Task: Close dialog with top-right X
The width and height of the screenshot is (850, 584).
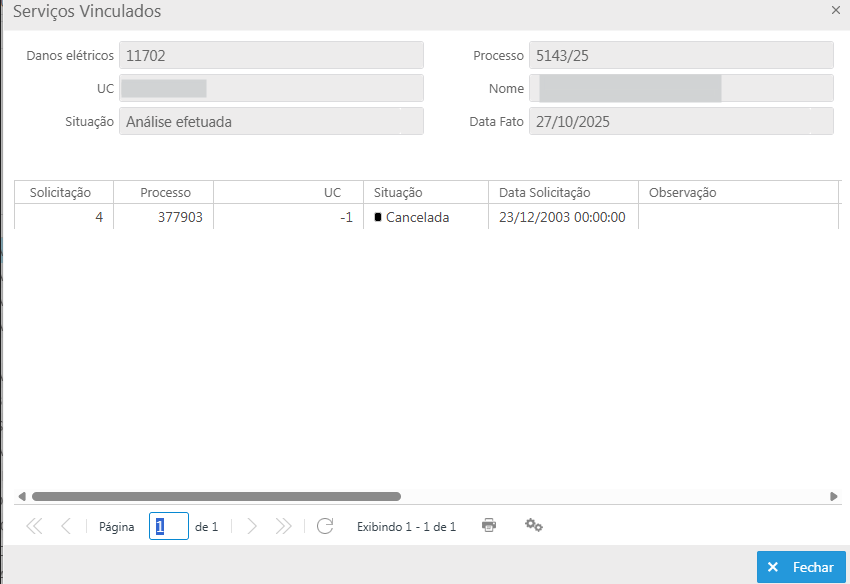Action: coord(836,10)
